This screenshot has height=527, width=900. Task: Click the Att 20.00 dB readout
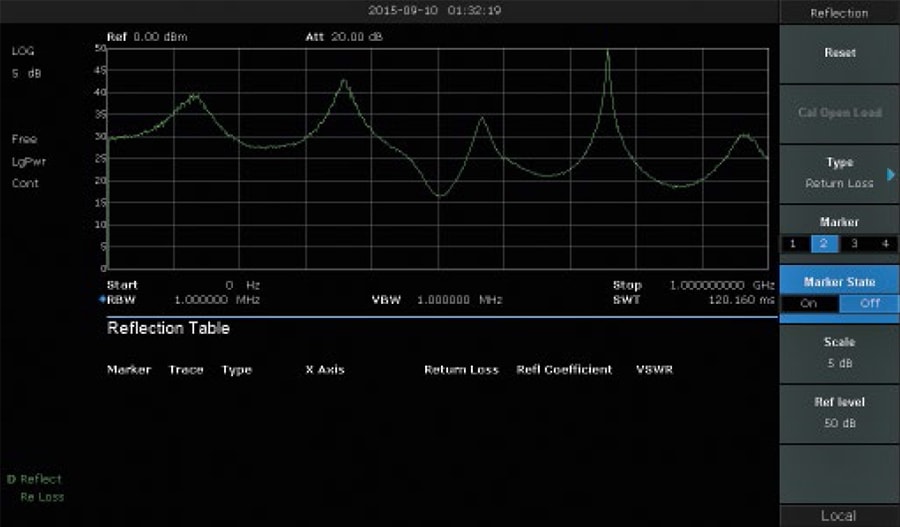(x=344, y=37)
